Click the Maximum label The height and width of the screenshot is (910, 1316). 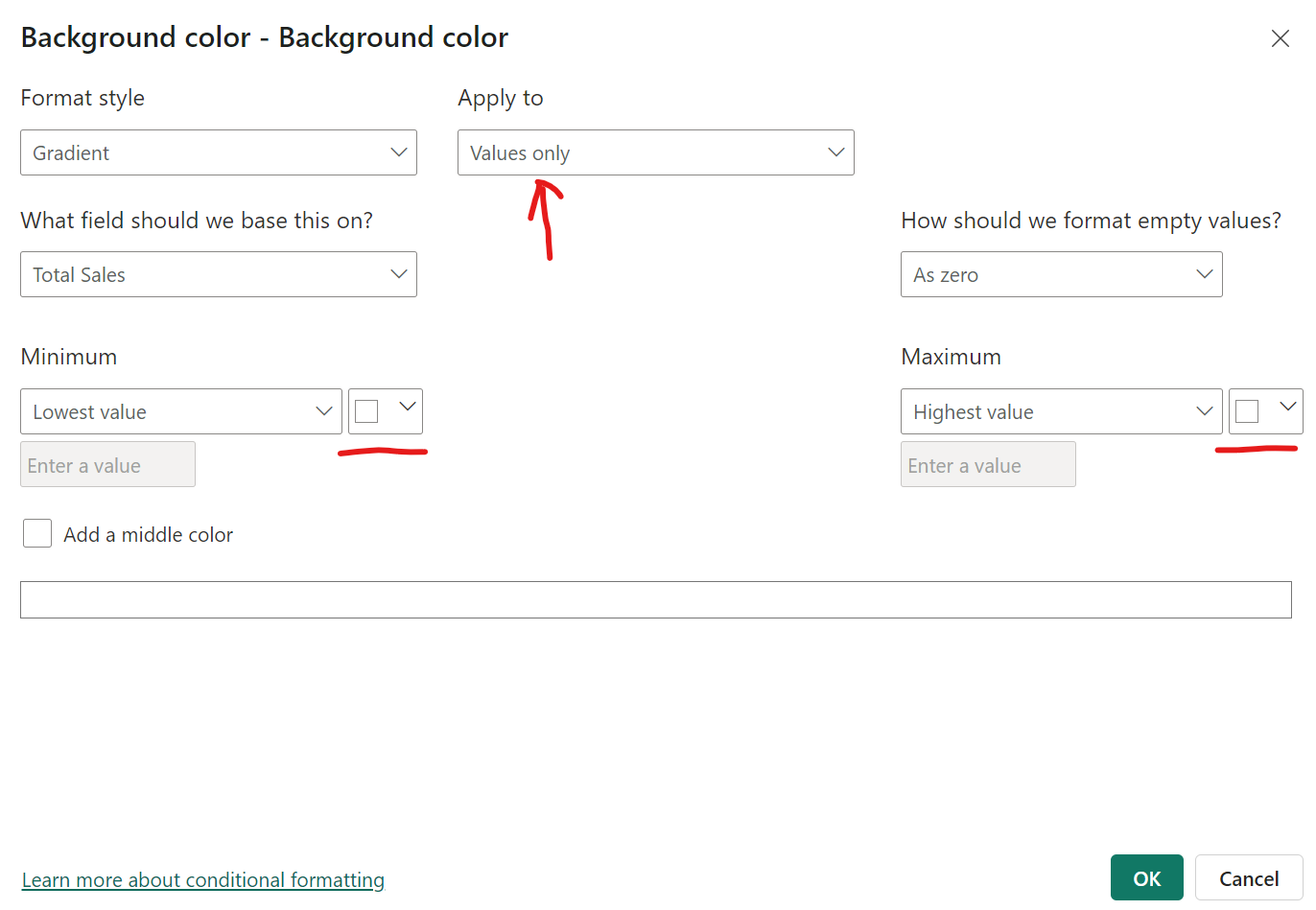(x=952, y=357)
